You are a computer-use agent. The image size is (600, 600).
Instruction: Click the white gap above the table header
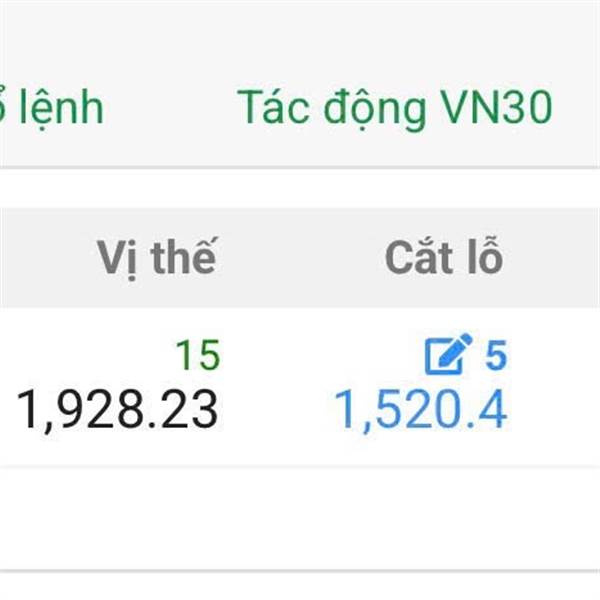(300, 188)
